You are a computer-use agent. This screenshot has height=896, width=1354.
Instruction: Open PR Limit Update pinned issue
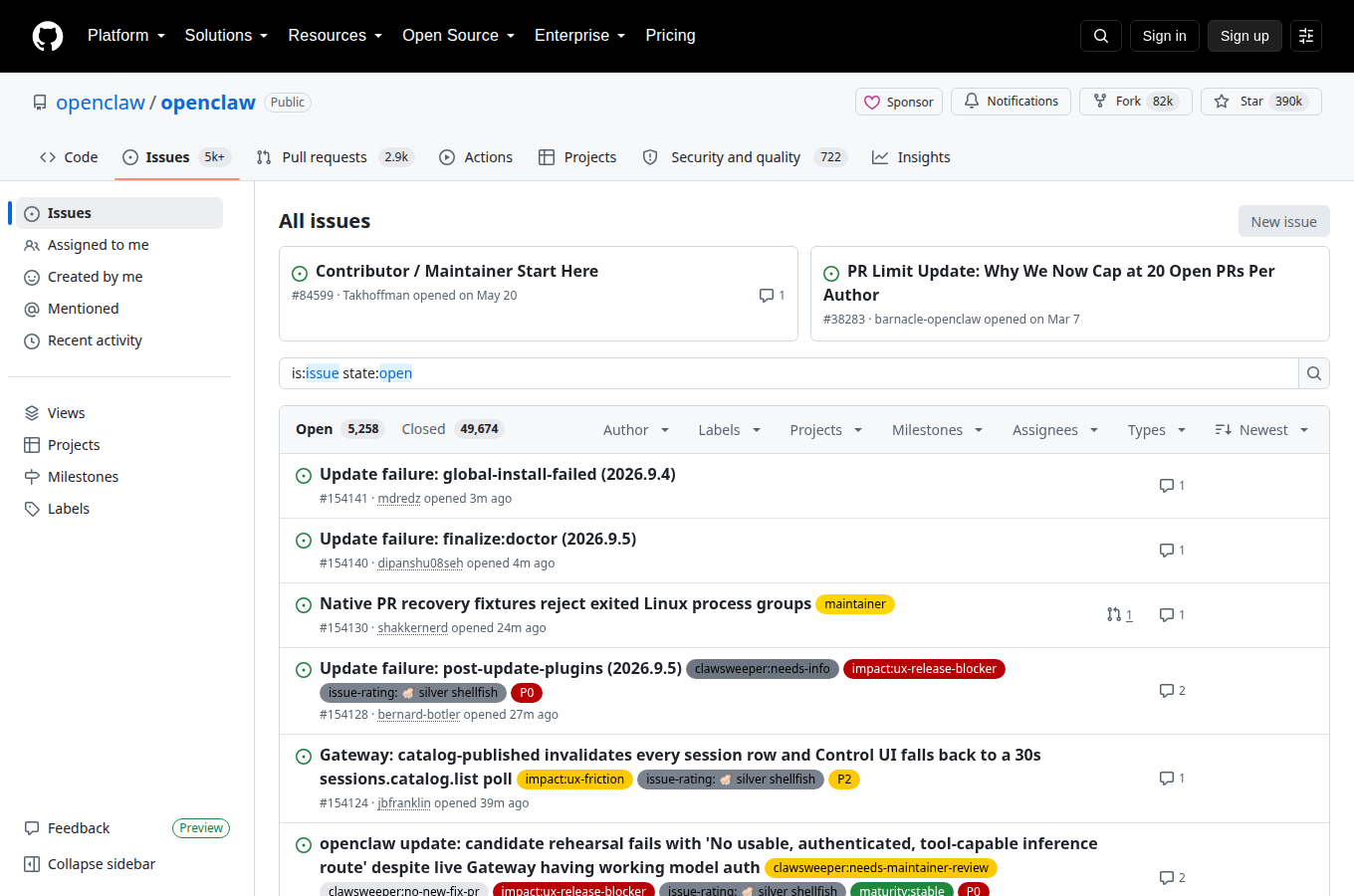tap(1048, 283)
